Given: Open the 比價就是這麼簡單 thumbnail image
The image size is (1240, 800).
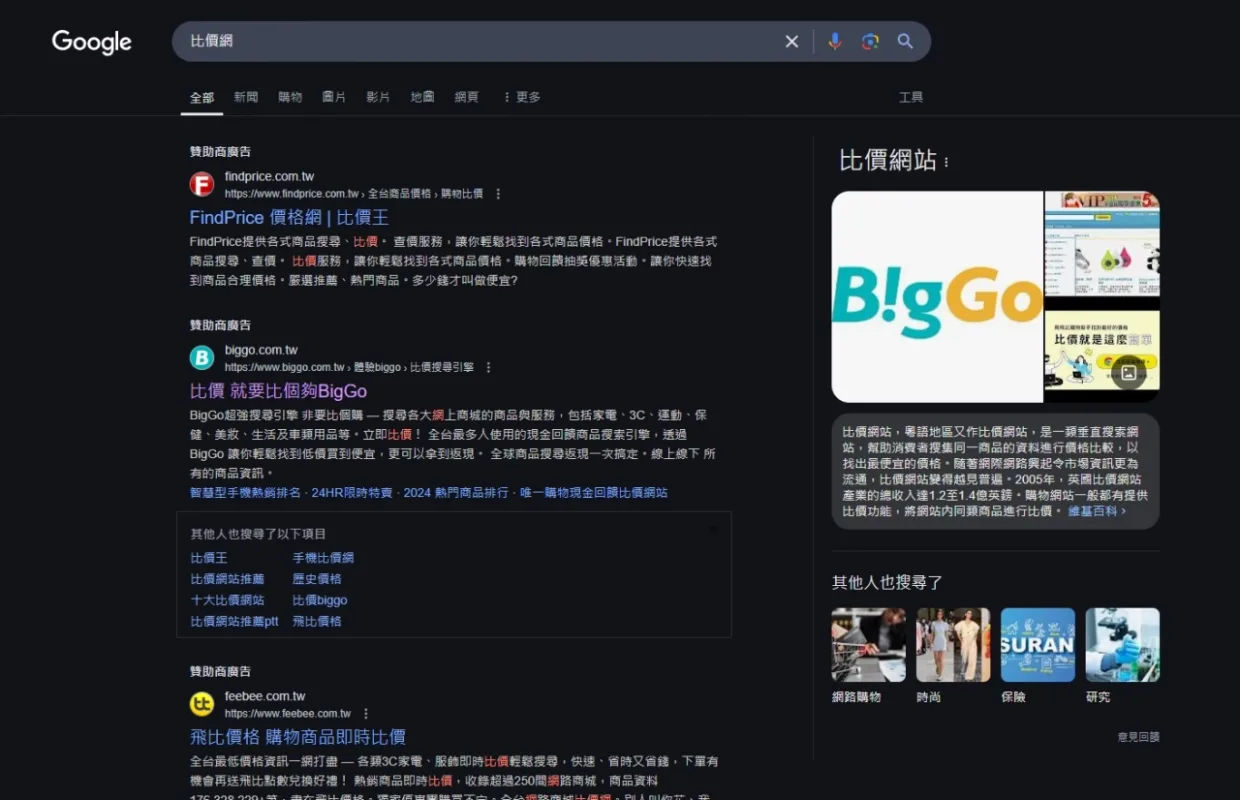Looking at the screenshot, I should [1102, 350].
